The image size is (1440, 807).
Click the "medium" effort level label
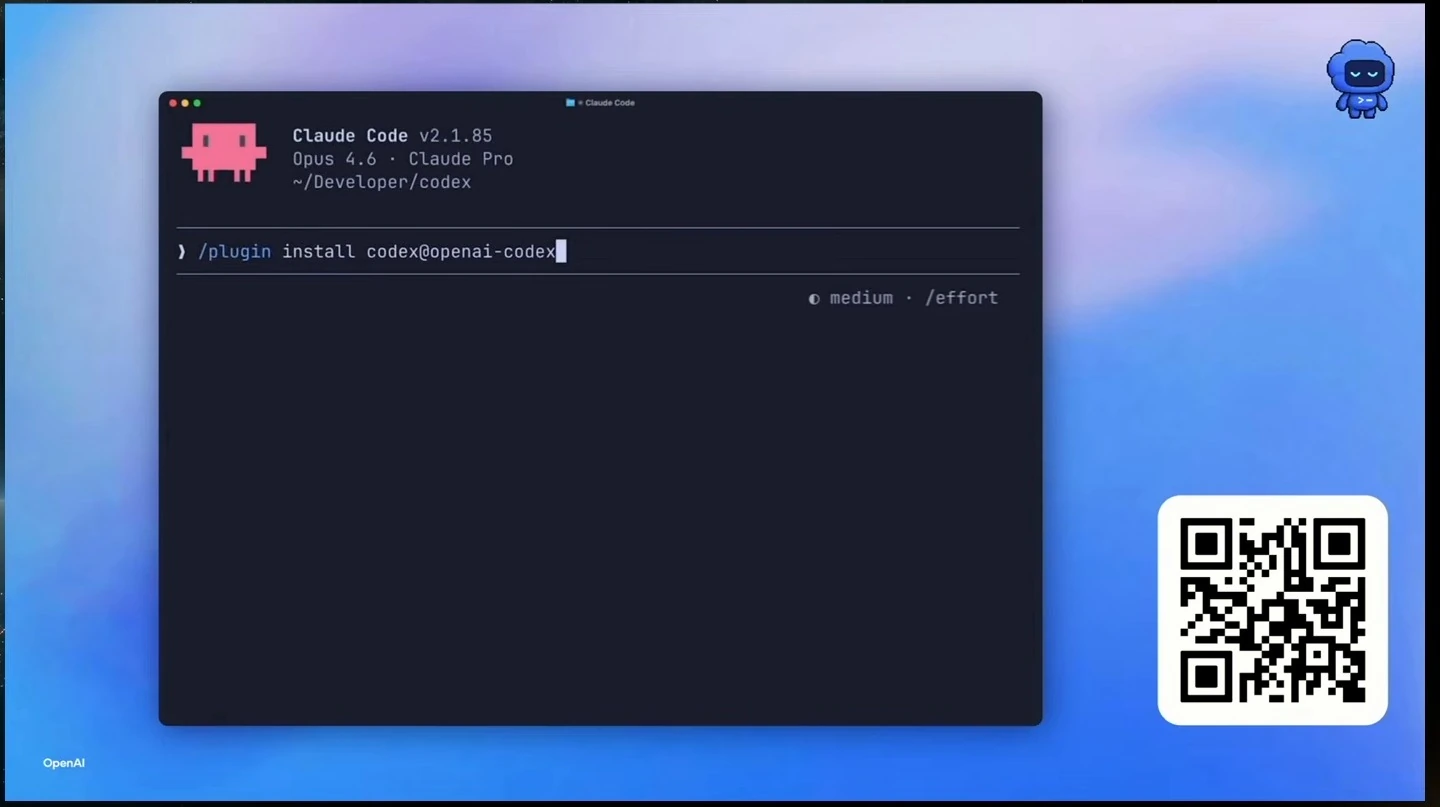[x=861, y=298]
